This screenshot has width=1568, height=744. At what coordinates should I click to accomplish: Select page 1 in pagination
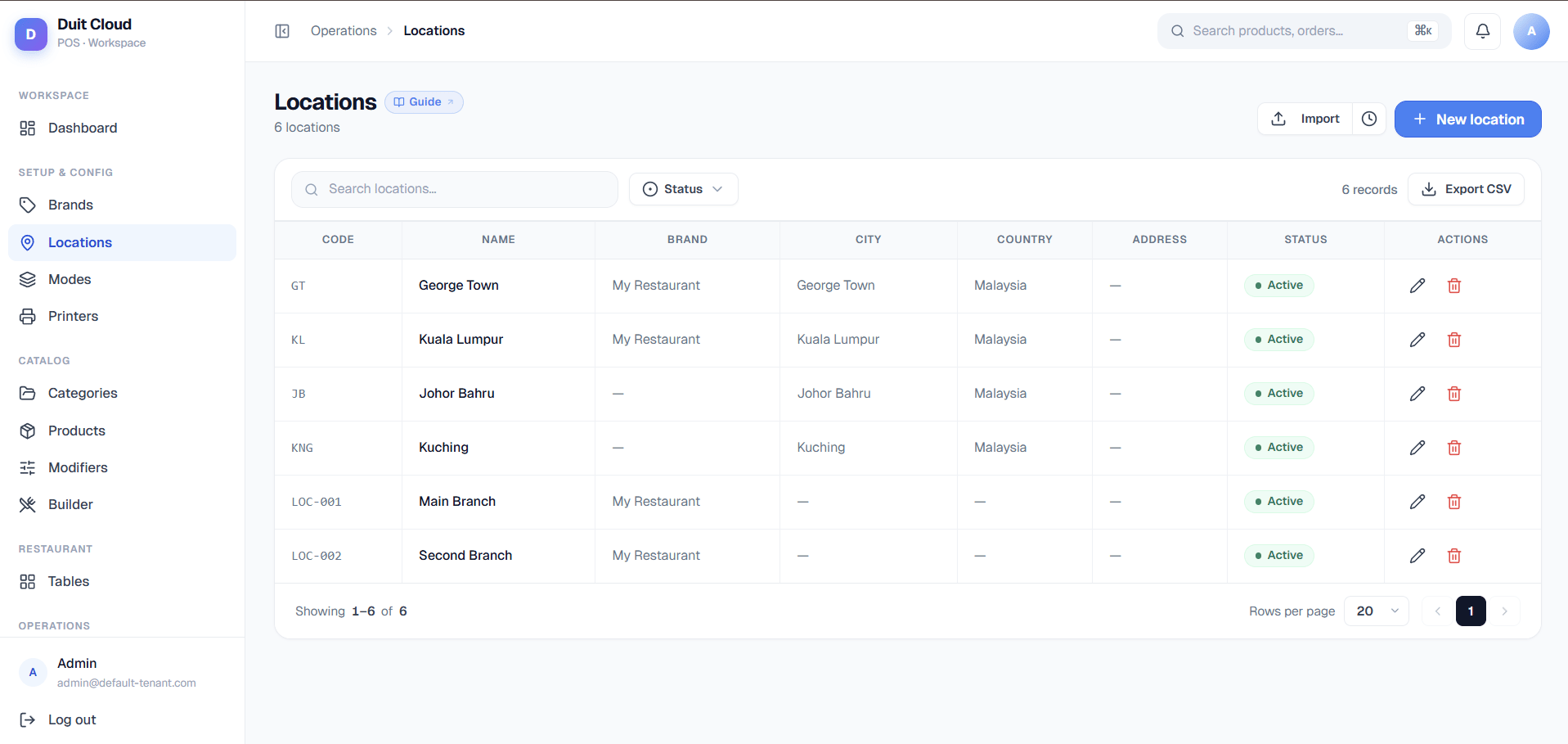tap(1471, 611)
